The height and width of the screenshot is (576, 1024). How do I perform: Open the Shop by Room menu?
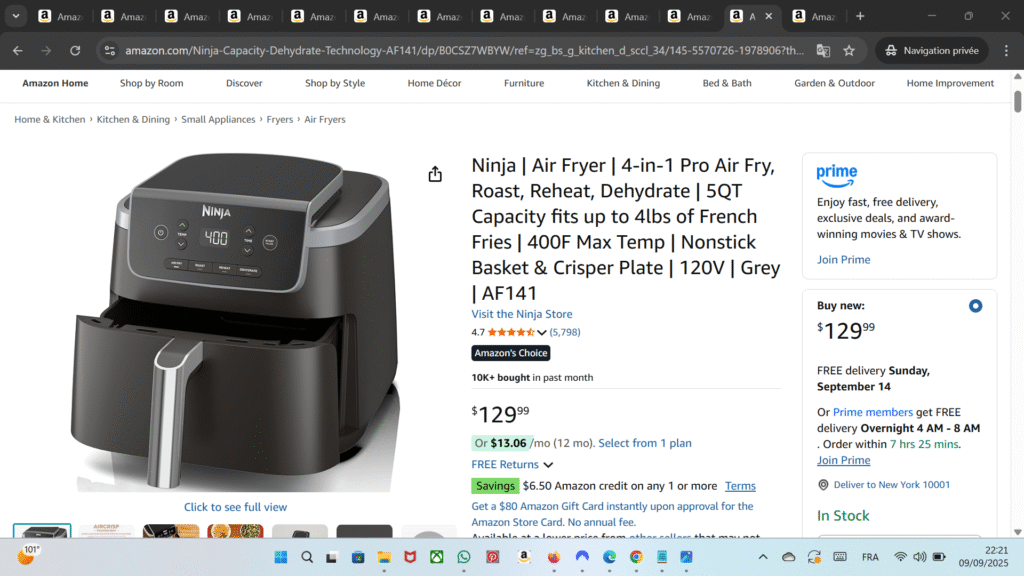click(x=151, y=83)
